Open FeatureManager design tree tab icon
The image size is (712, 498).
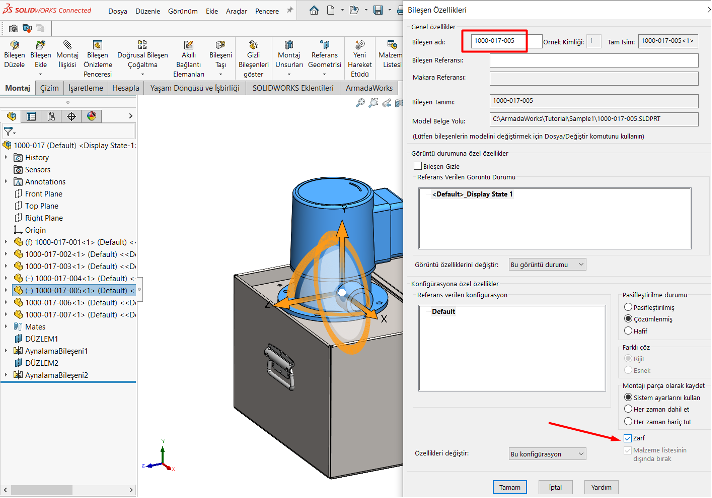tap(11, 117)
